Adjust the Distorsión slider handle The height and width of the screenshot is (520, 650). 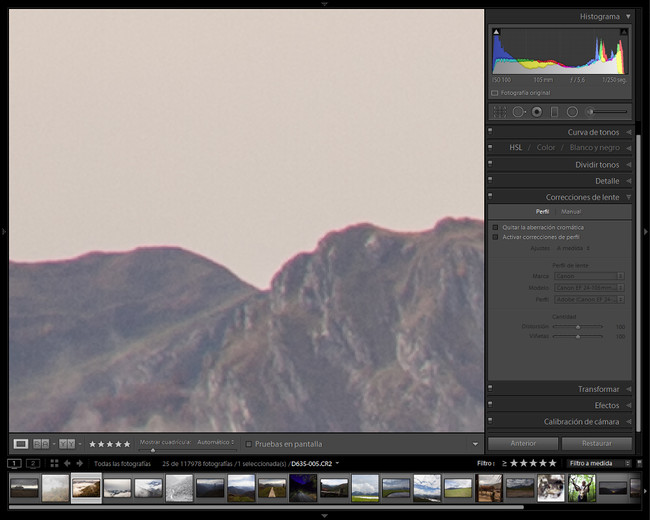tap(578, 327)
